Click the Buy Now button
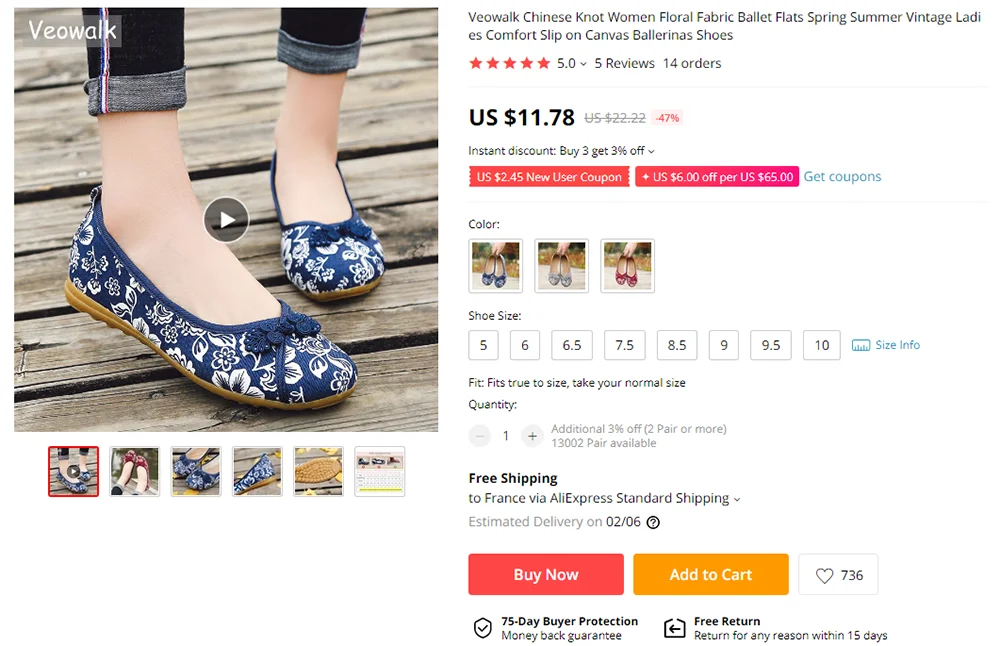 tap(545, 574)
